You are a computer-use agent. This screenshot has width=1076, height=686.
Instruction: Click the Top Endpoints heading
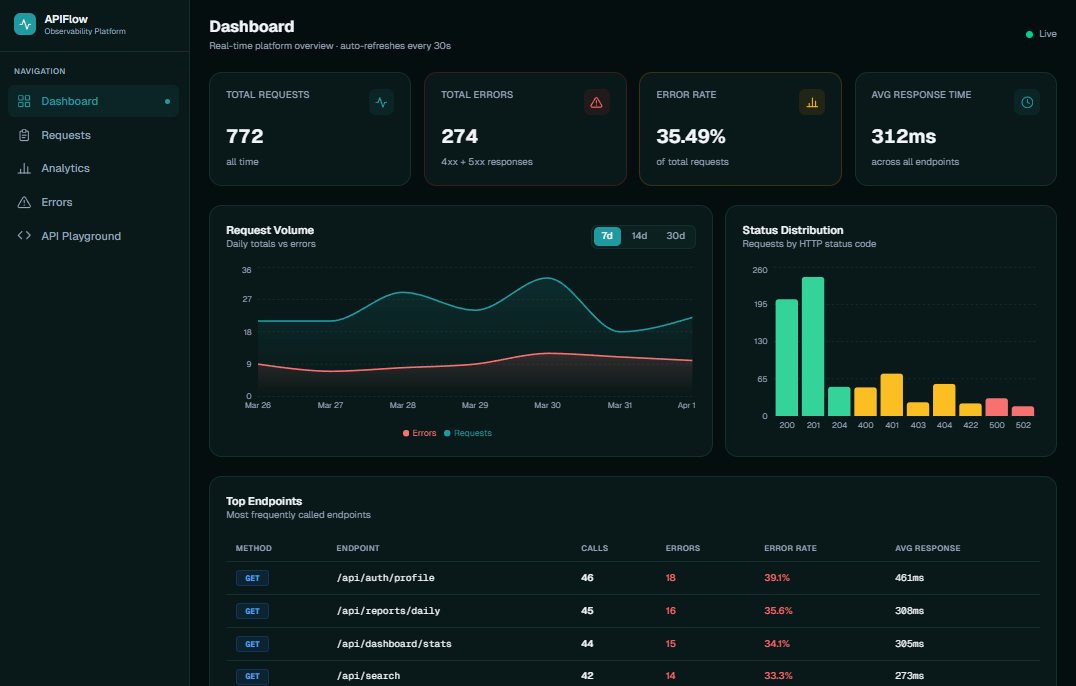point(264,501)
